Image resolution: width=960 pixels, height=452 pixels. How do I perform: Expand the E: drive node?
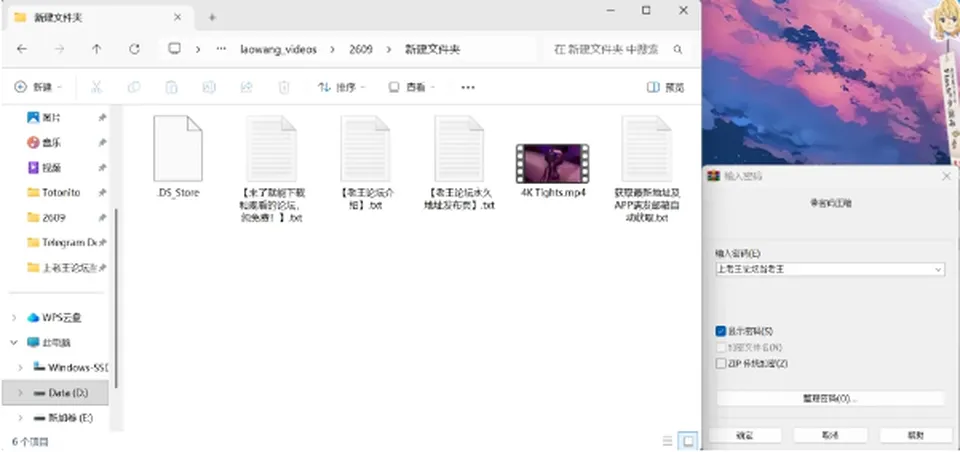point(20,418)
